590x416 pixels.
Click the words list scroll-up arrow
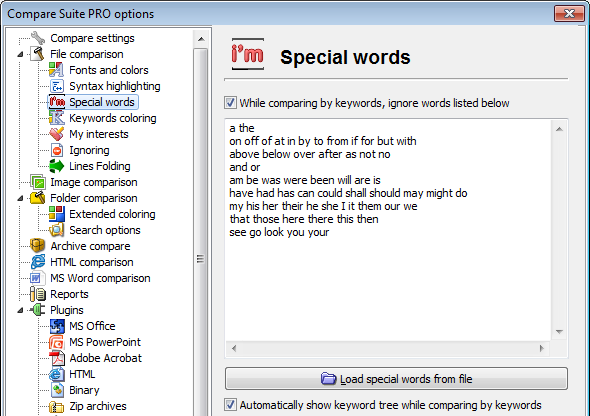[x=559, y=129]
